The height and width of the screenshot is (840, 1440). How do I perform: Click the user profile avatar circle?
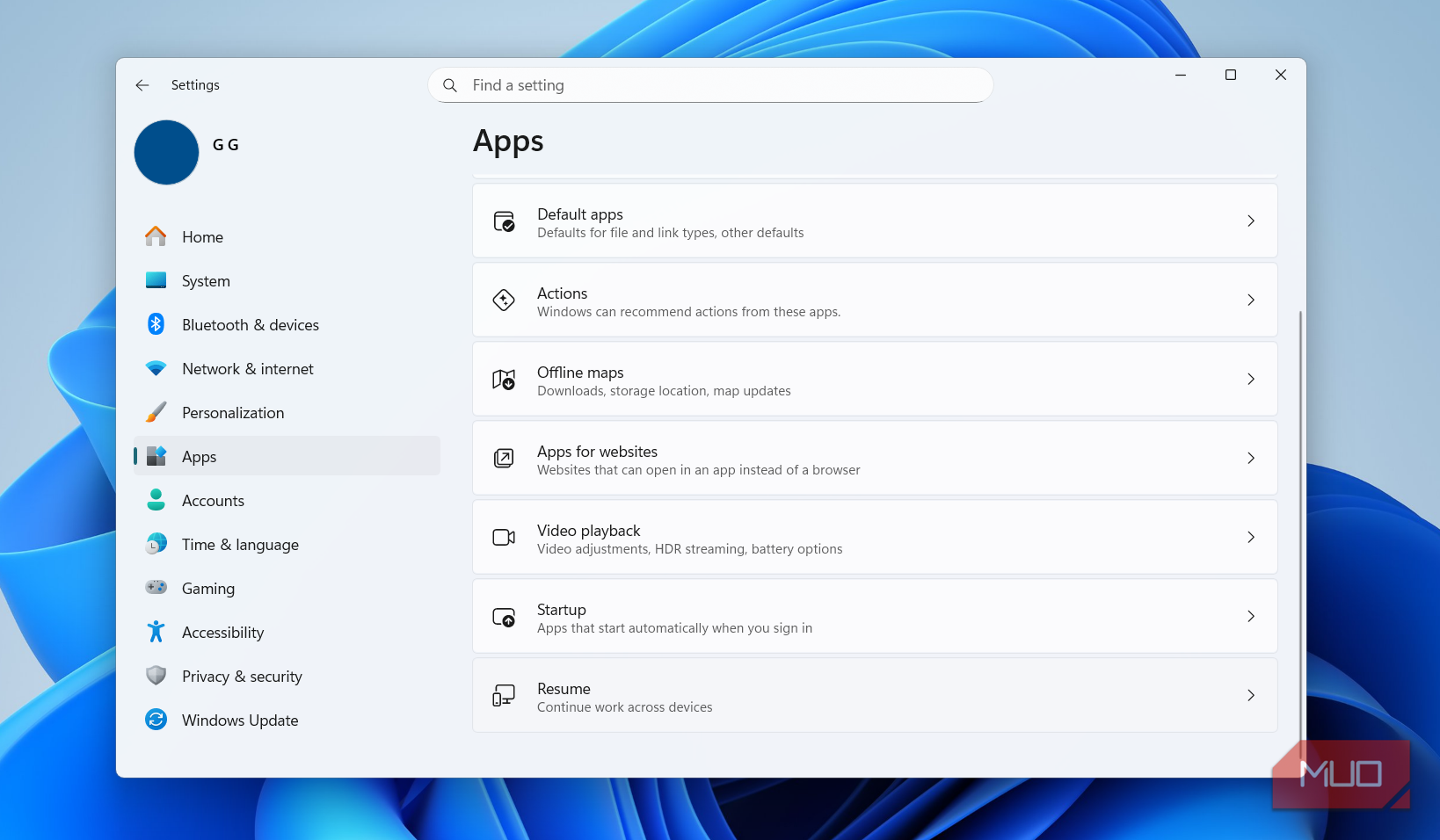pyautogui.click(x=166, y=153)
